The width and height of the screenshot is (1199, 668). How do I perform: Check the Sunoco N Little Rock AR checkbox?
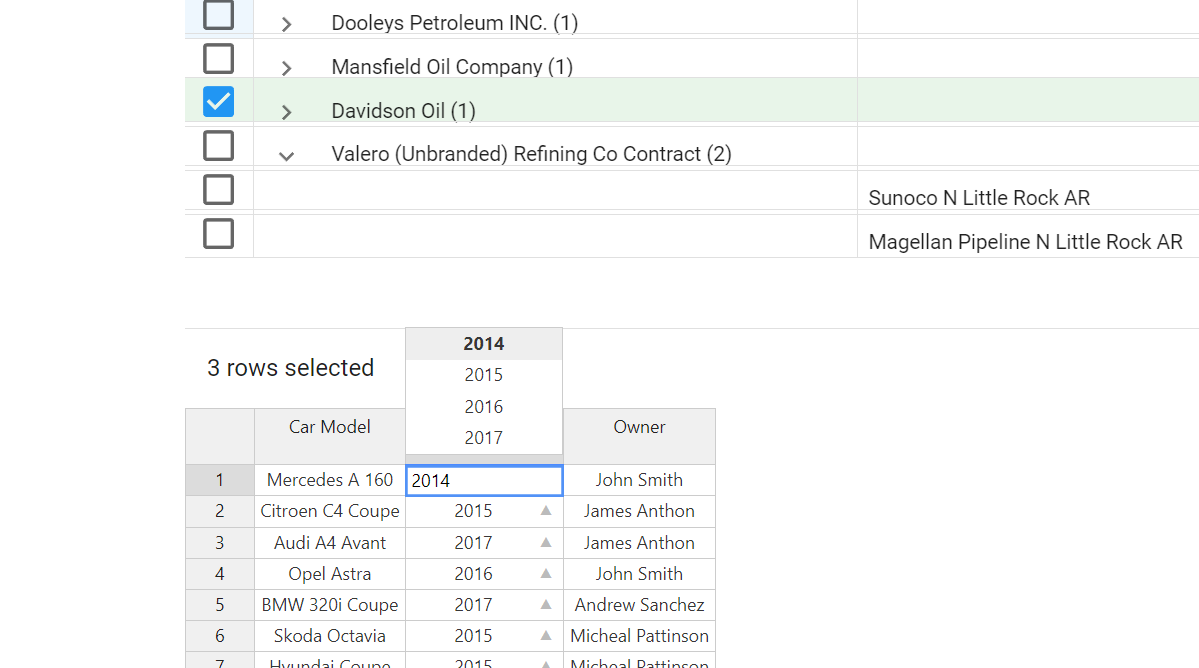pos(219,190)
